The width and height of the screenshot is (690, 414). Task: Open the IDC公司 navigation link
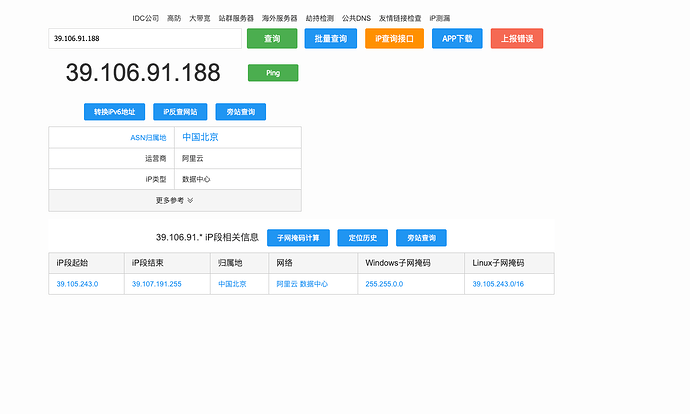click(146, 18)
